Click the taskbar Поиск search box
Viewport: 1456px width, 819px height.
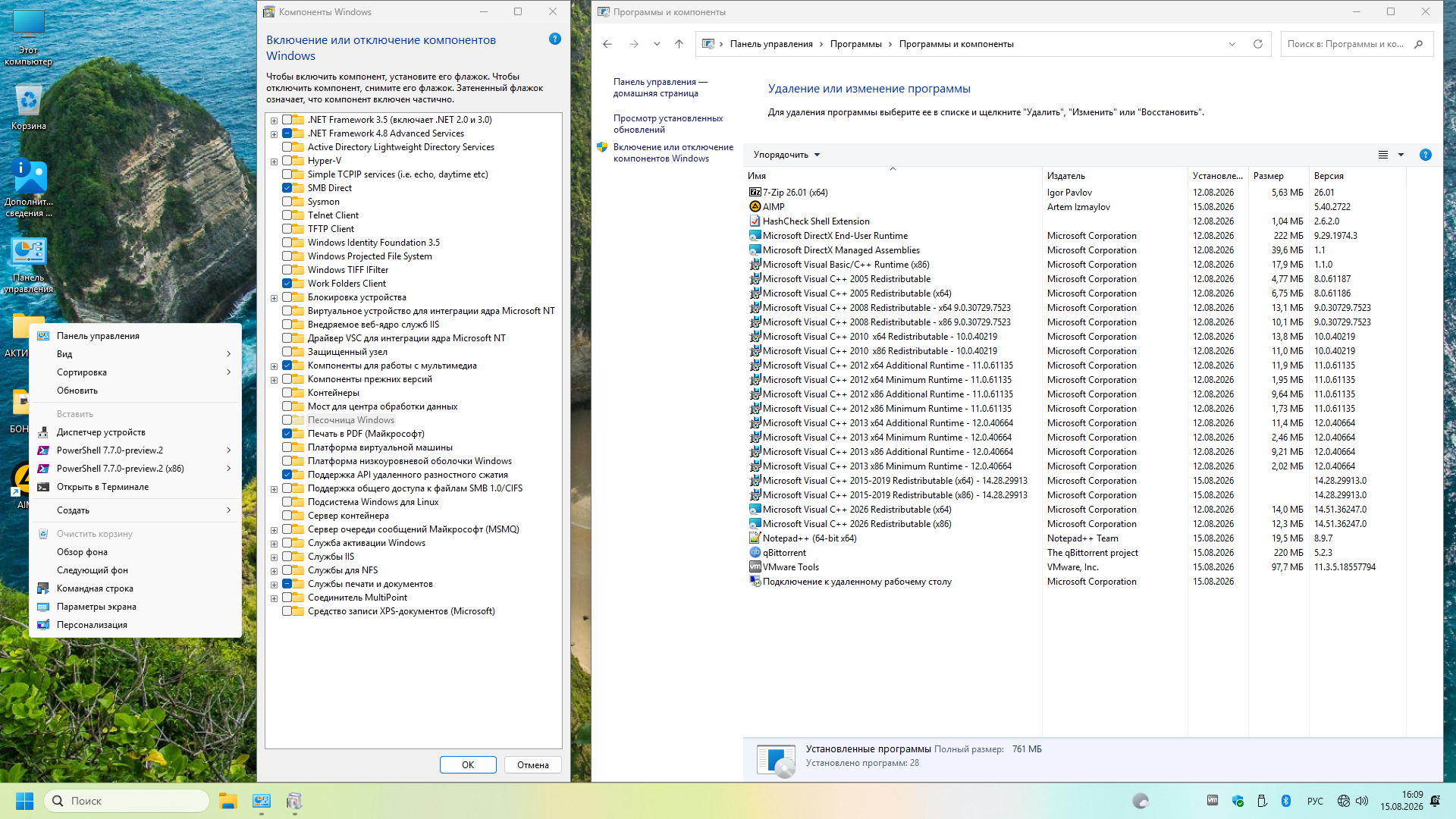127,801
